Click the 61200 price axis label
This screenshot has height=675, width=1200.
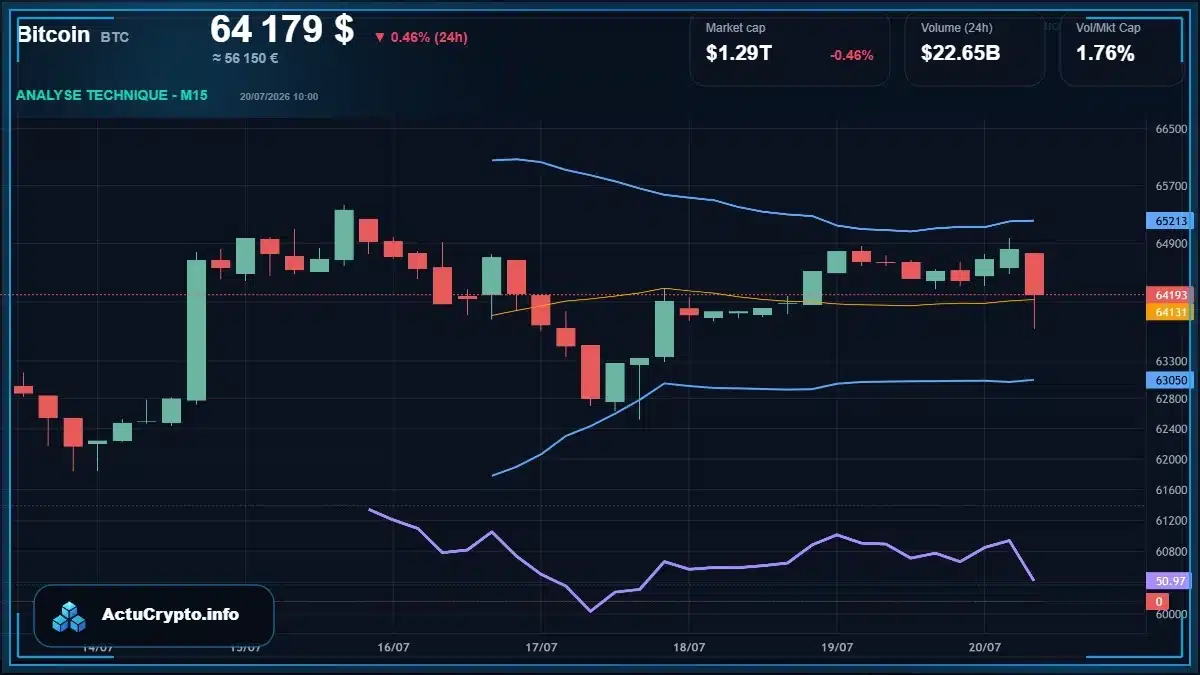[x=1171, y=522]
